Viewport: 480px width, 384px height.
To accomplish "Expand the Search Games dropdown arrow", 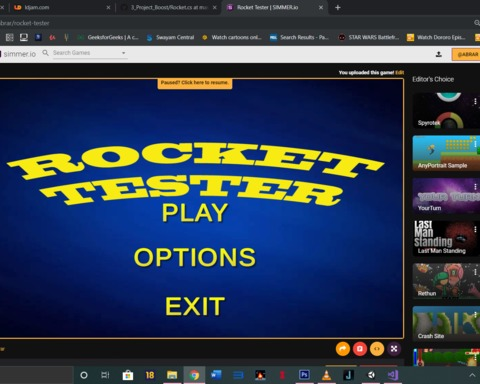I will 123,53.
